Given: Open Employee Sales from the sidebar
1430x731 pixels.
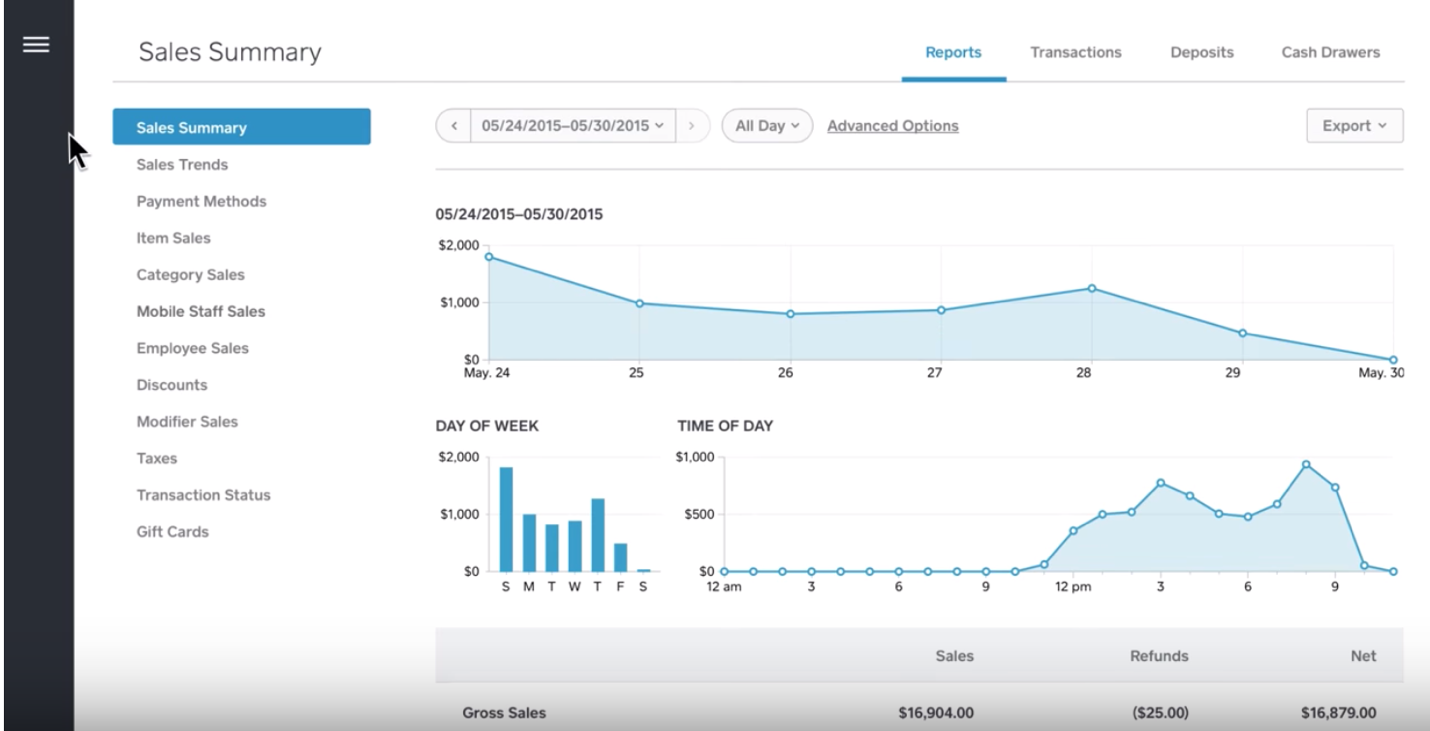Looking at the screenshot, I should coord(192,348).
